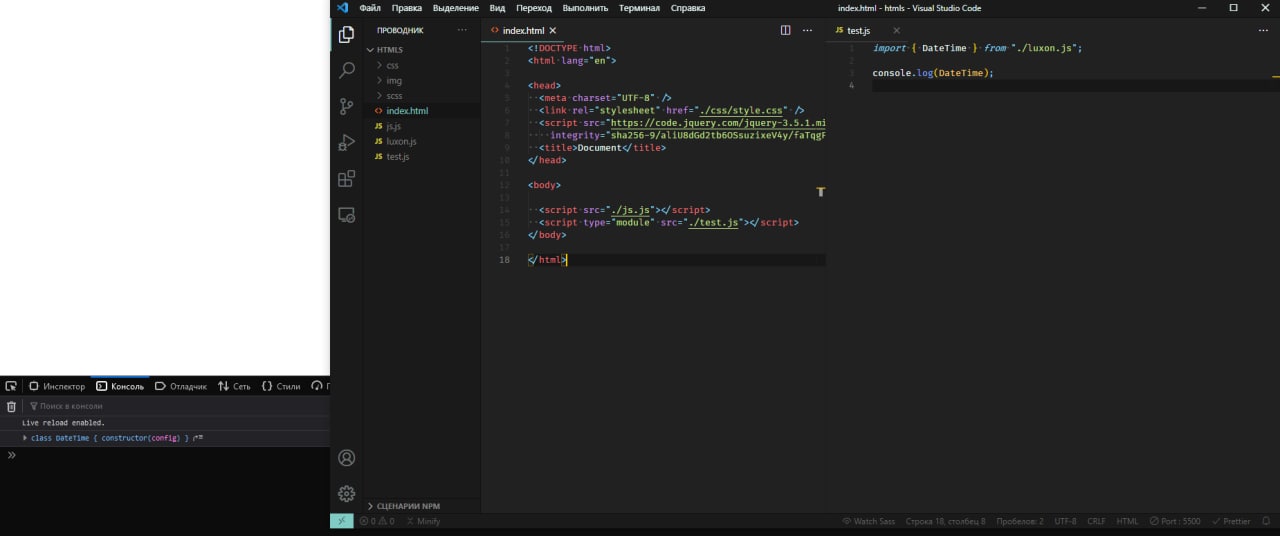Close the index.html tab
Image resolution: width=1280 pixels, height=536 pixels.
pyautogui.click(x=553, y=31)
